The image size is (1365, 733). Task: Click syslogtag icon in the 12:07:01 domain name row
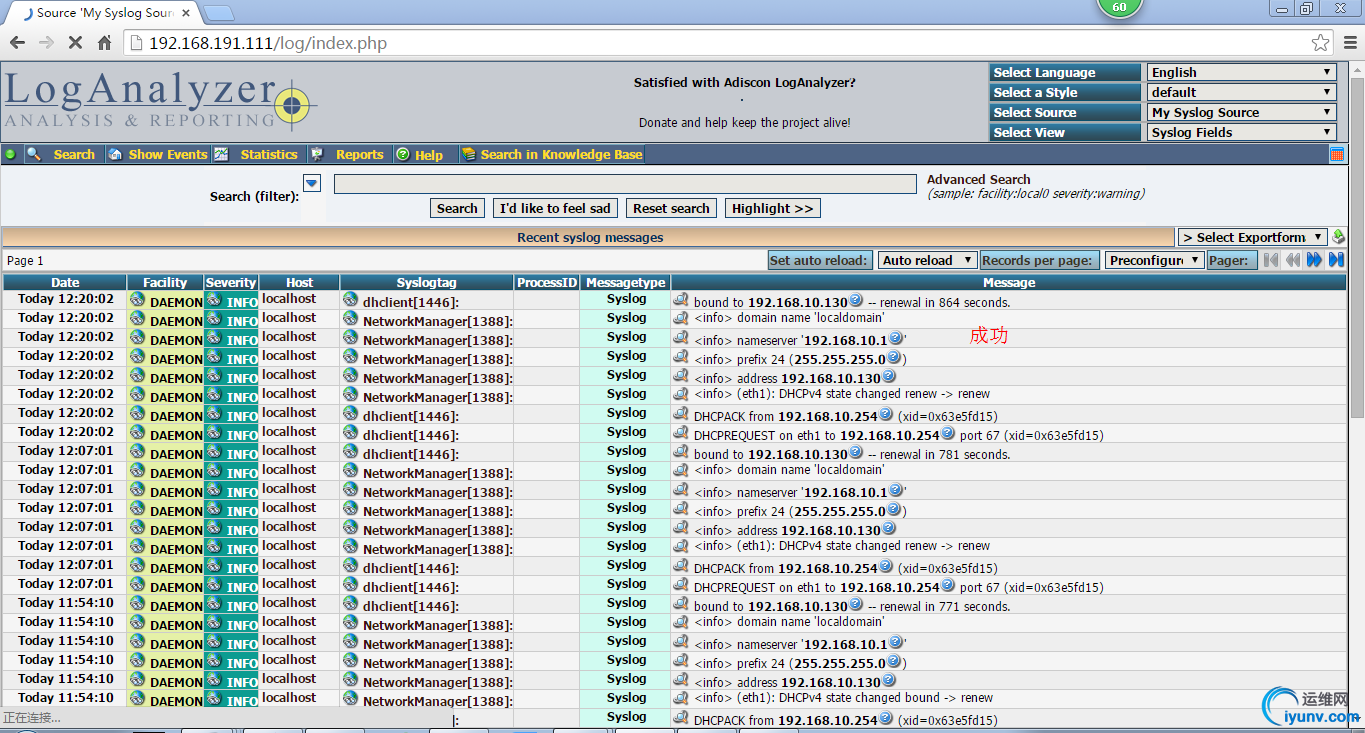click(x=350, y=470)
